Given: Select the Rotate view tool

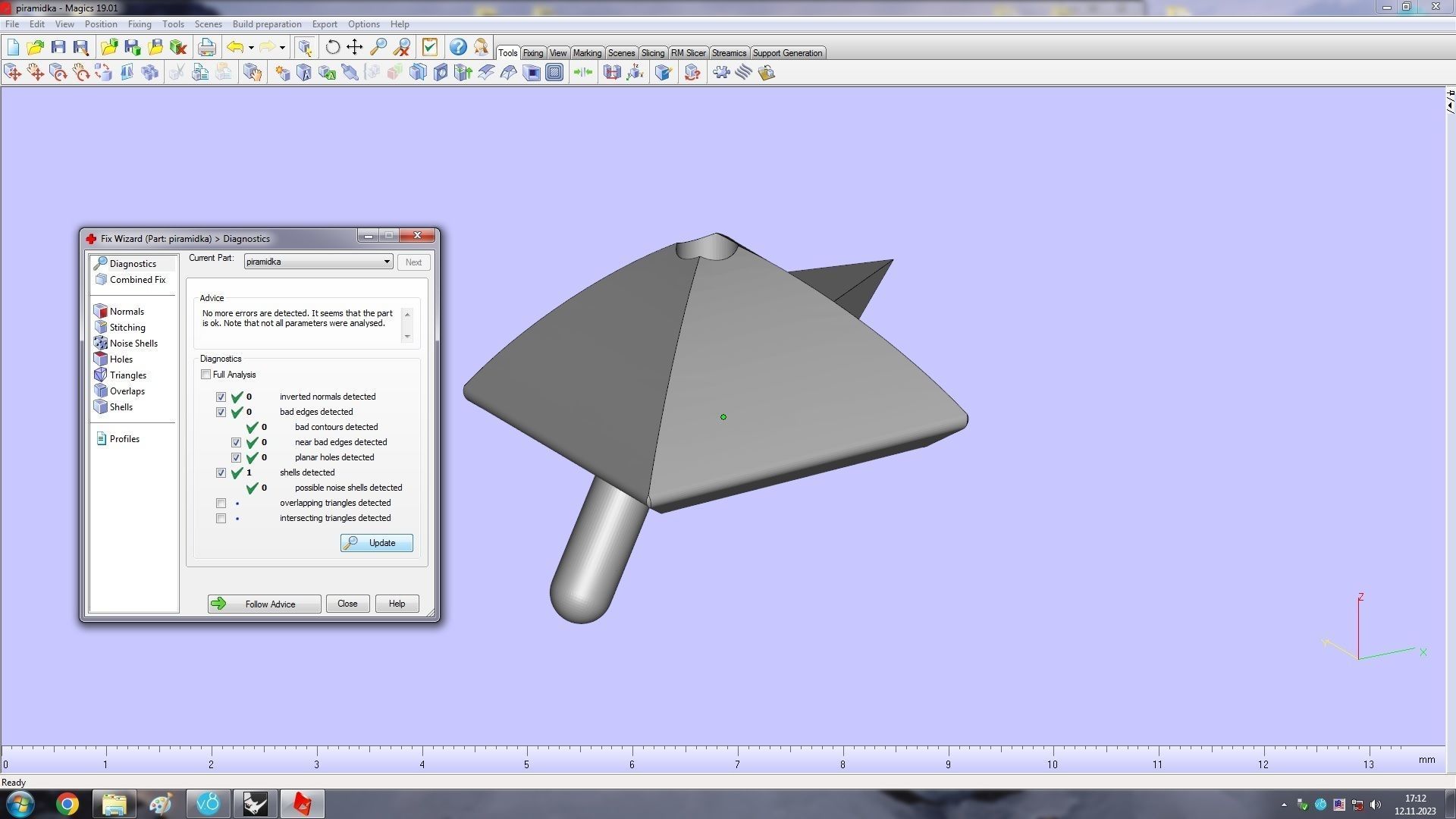Looking at the screenshot, I should (x=332, y=47).
